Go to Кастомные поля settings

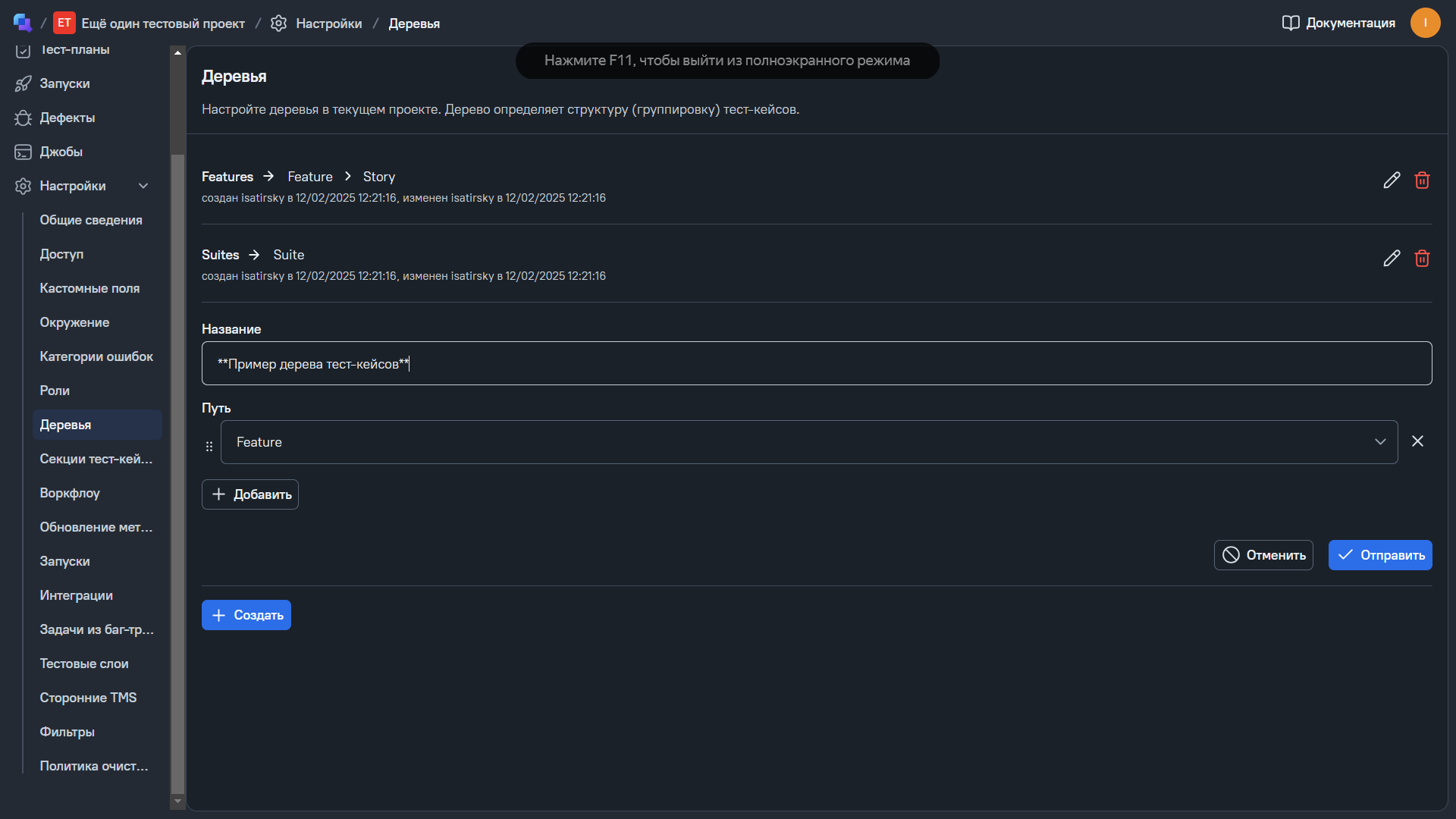coord(89,288)
